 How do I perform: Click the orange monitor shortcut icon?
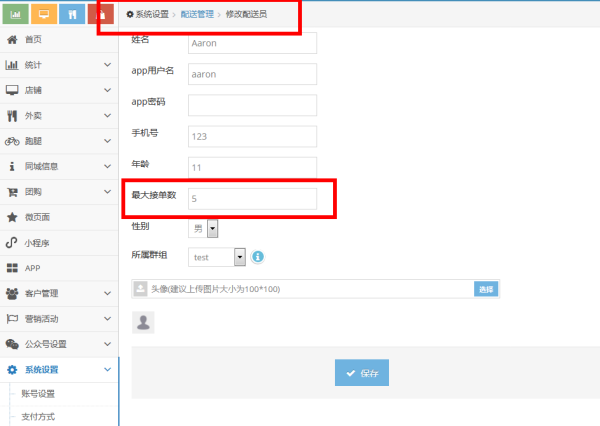44,14
